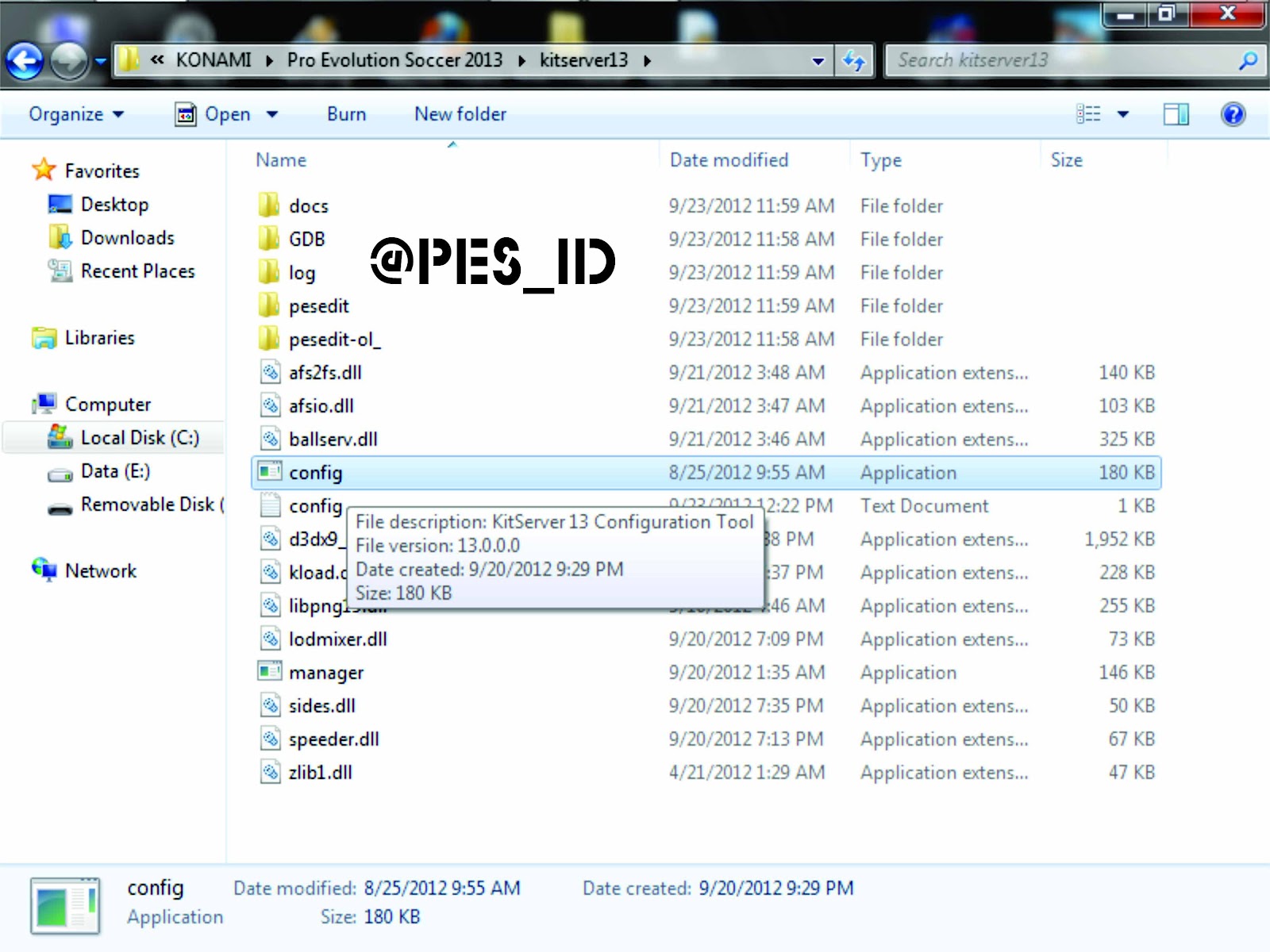Select the config Application file icon
Image resolution: width=1270 pixels, height=952 pixels.
tap(270, 472)
